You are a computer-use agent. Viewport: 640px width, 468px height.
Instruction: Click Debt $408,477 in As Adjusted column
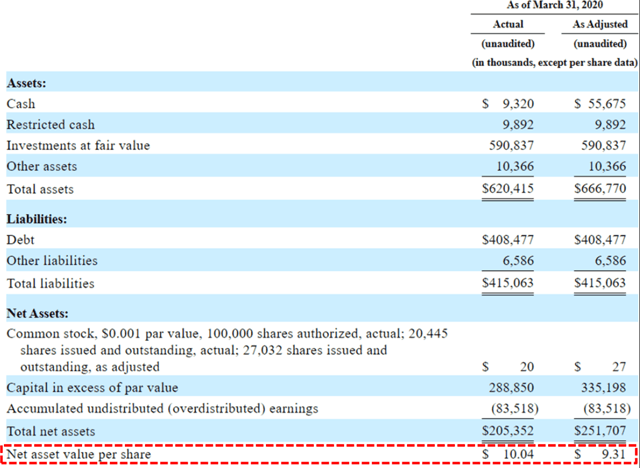click(x=600, y=240)
